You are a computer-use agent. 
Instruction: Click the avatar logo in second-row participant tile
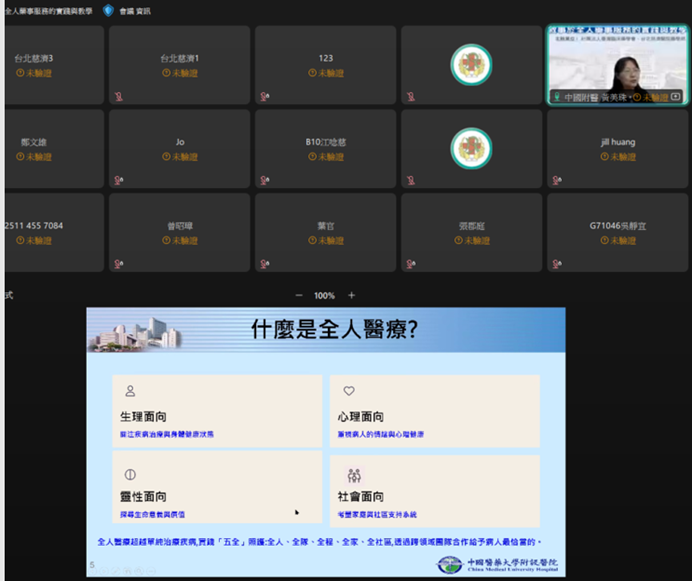click(471, 147)
